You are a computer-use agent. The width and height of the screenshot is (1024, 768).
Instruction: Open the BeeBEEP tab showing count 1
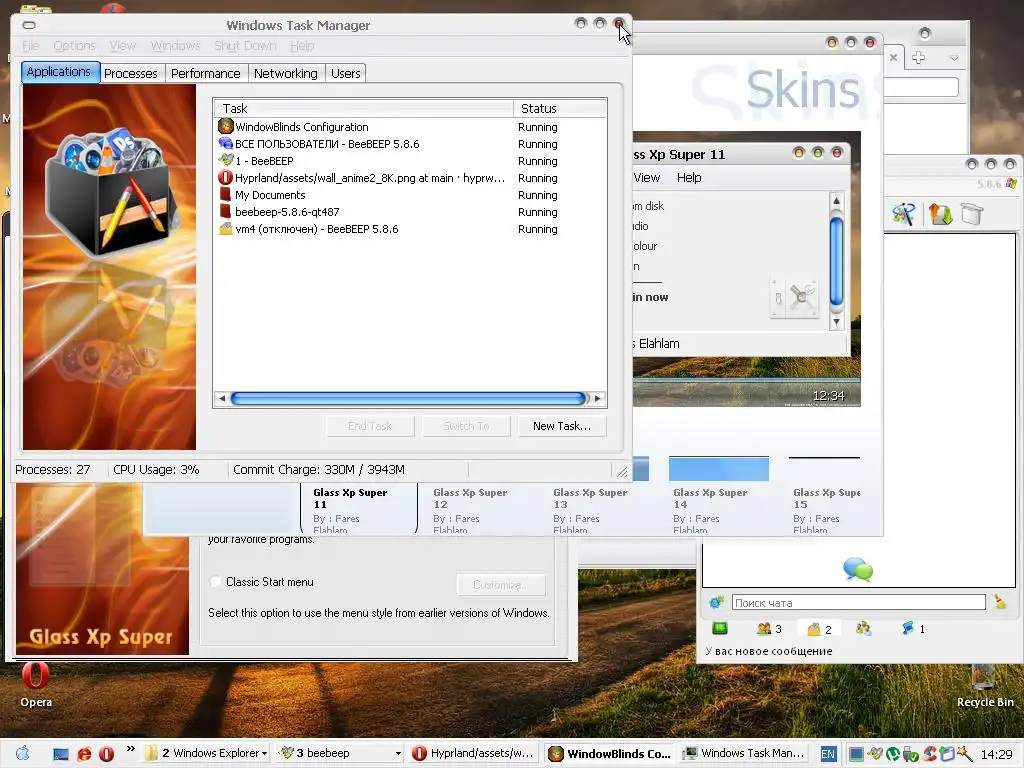click(x=913, y=628)
